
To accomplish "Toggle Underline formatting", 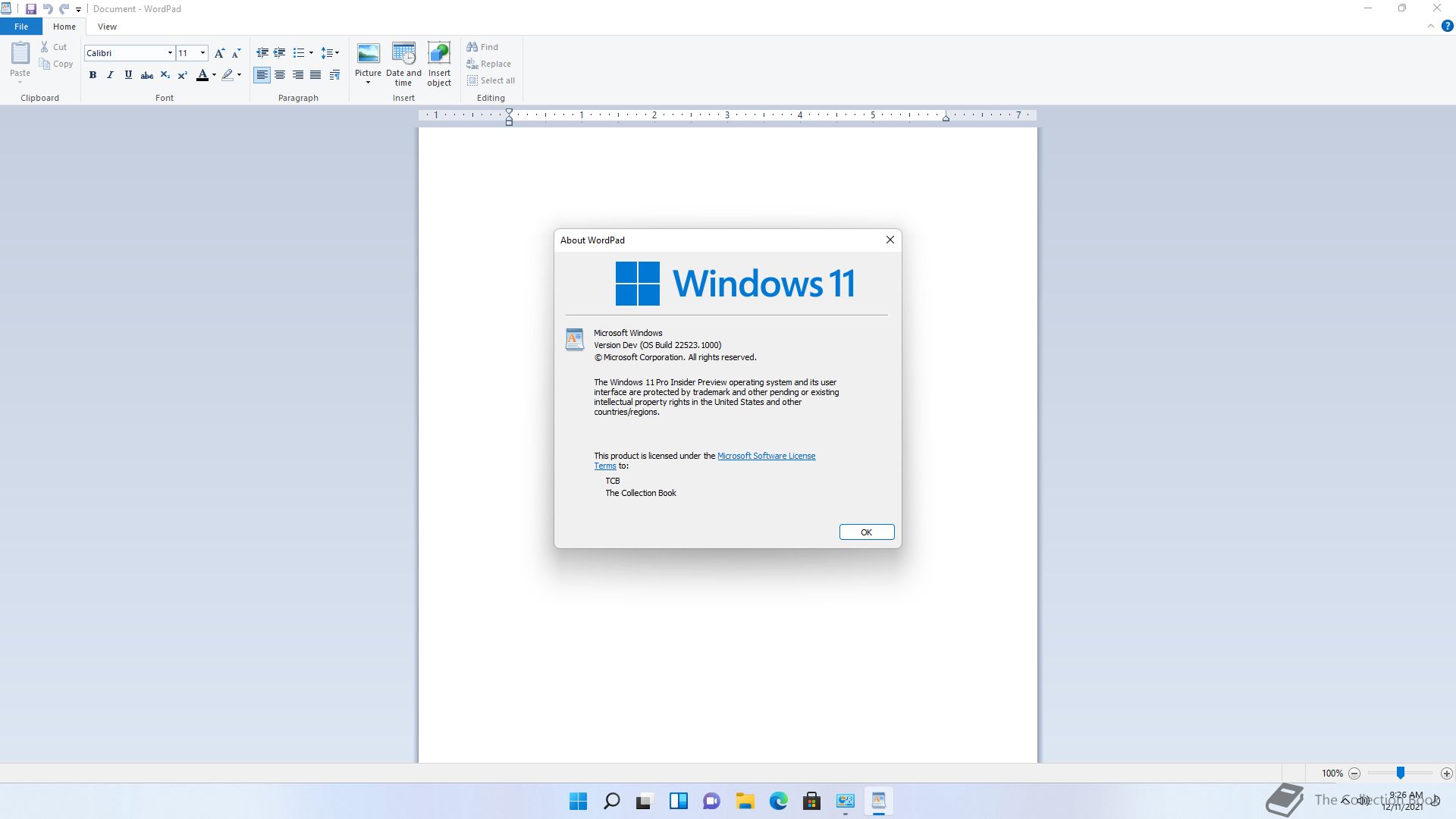I will click(x=128, y=75).
